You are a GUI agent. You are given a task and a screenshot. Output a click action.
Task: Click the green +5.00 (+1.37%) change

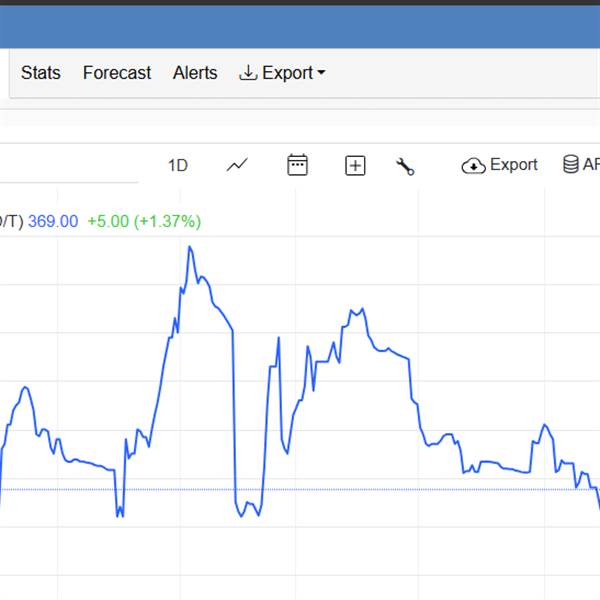point(144,221)
